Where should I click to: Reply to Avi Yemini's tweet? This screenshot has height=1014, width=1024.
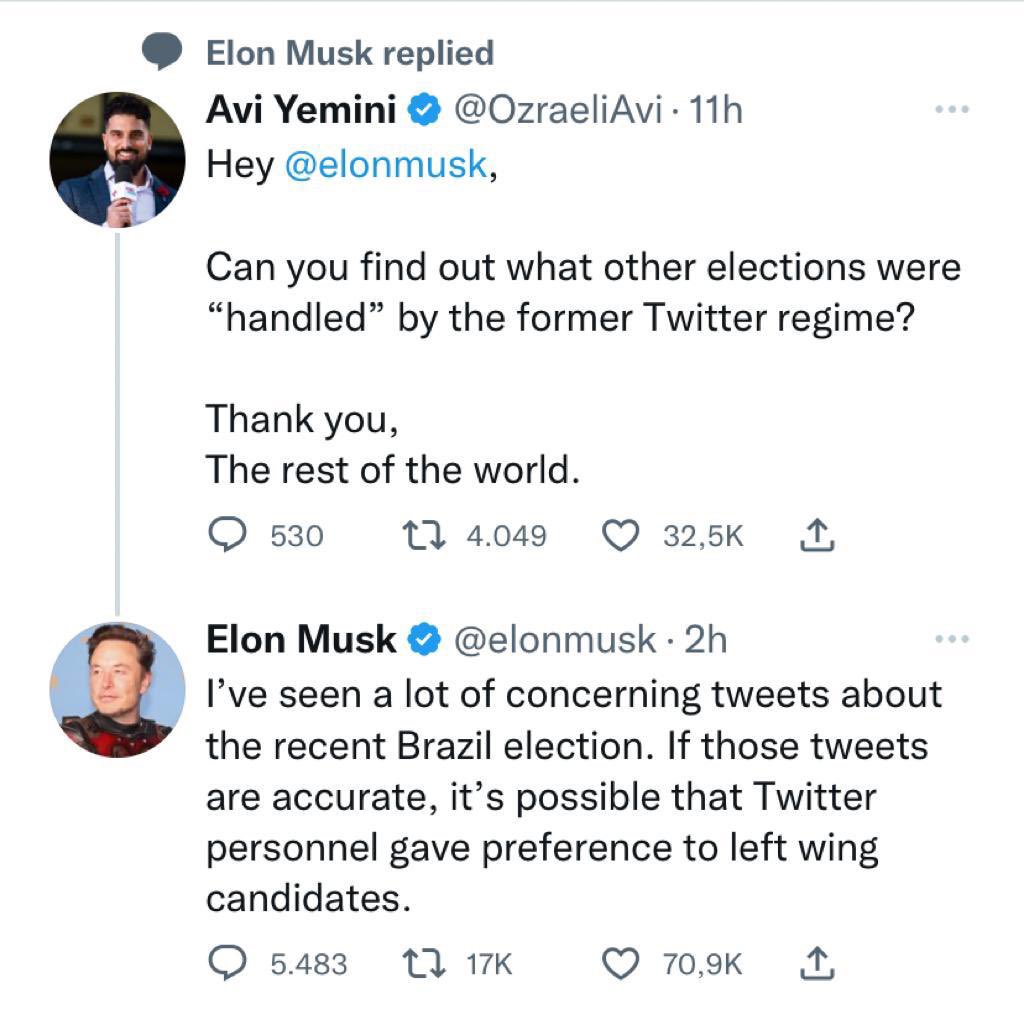tap(227, 536)
